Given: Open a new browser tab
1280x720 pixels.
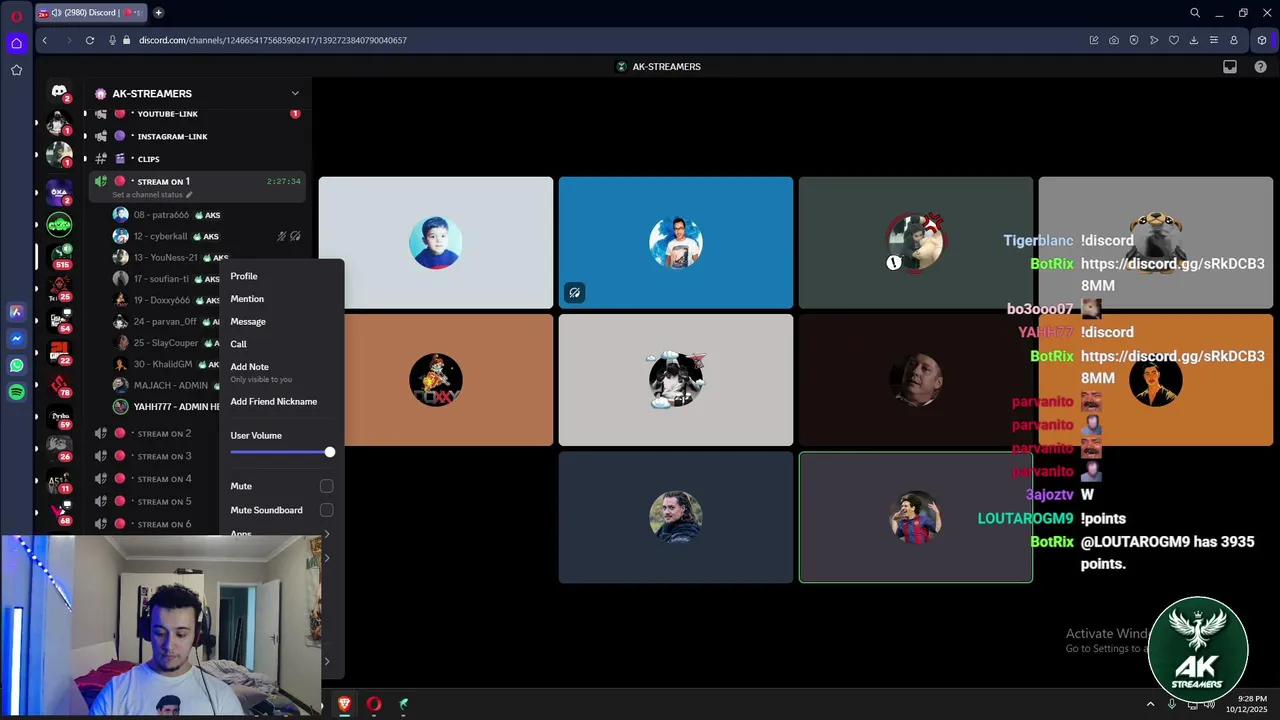Looking at the screenshot, I should 158,13.
